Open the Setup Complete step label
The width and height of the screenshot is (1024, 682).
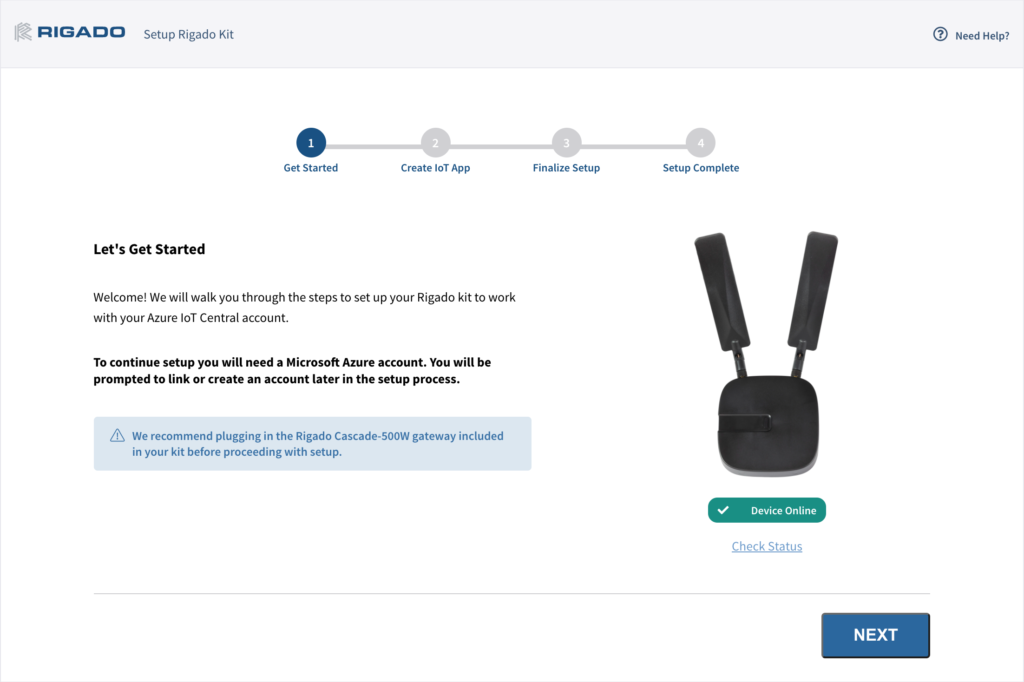(x=701, y=168)
